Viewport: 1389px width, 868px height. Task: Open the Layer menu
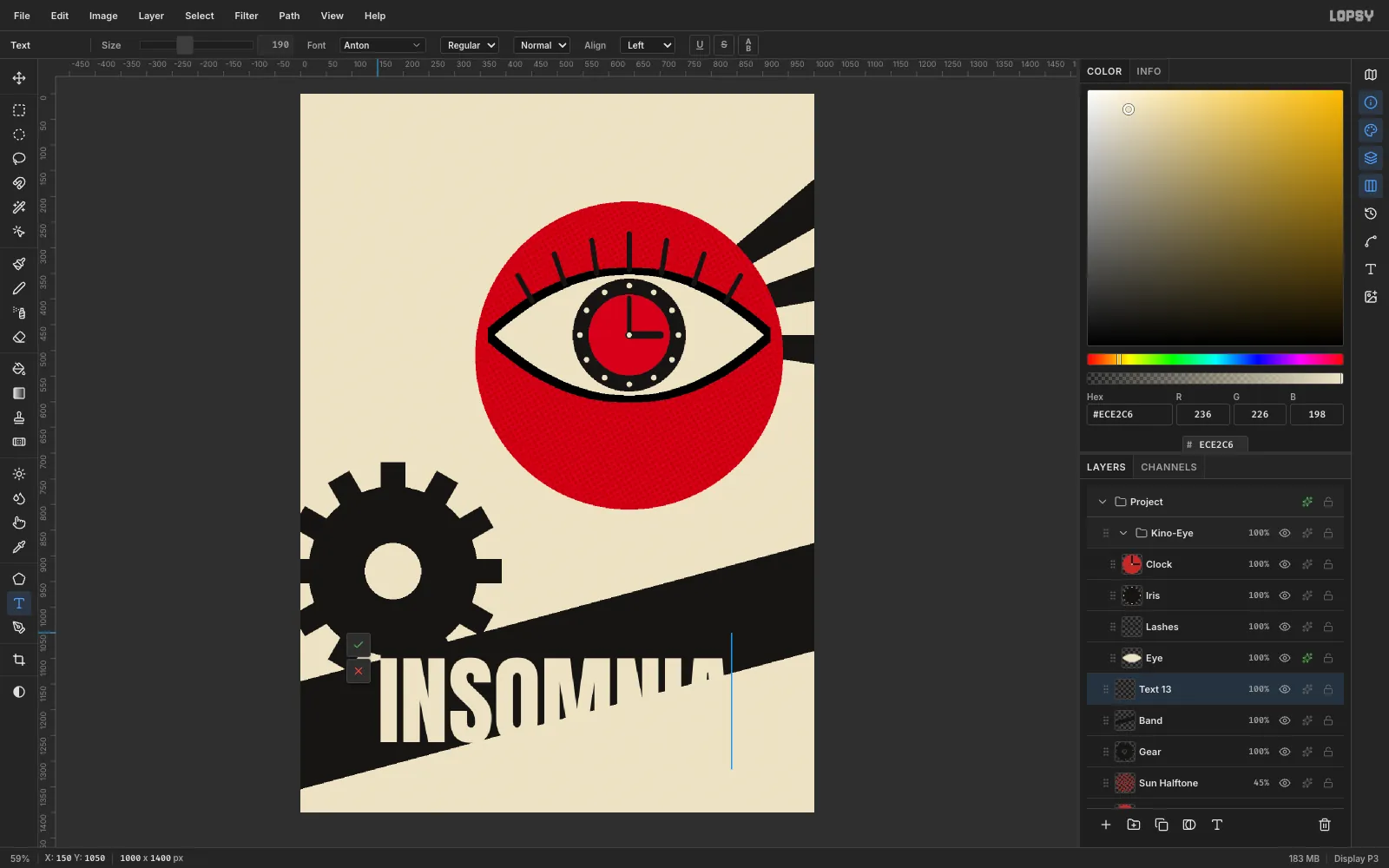pyautogui.click(x=151, y=16)
